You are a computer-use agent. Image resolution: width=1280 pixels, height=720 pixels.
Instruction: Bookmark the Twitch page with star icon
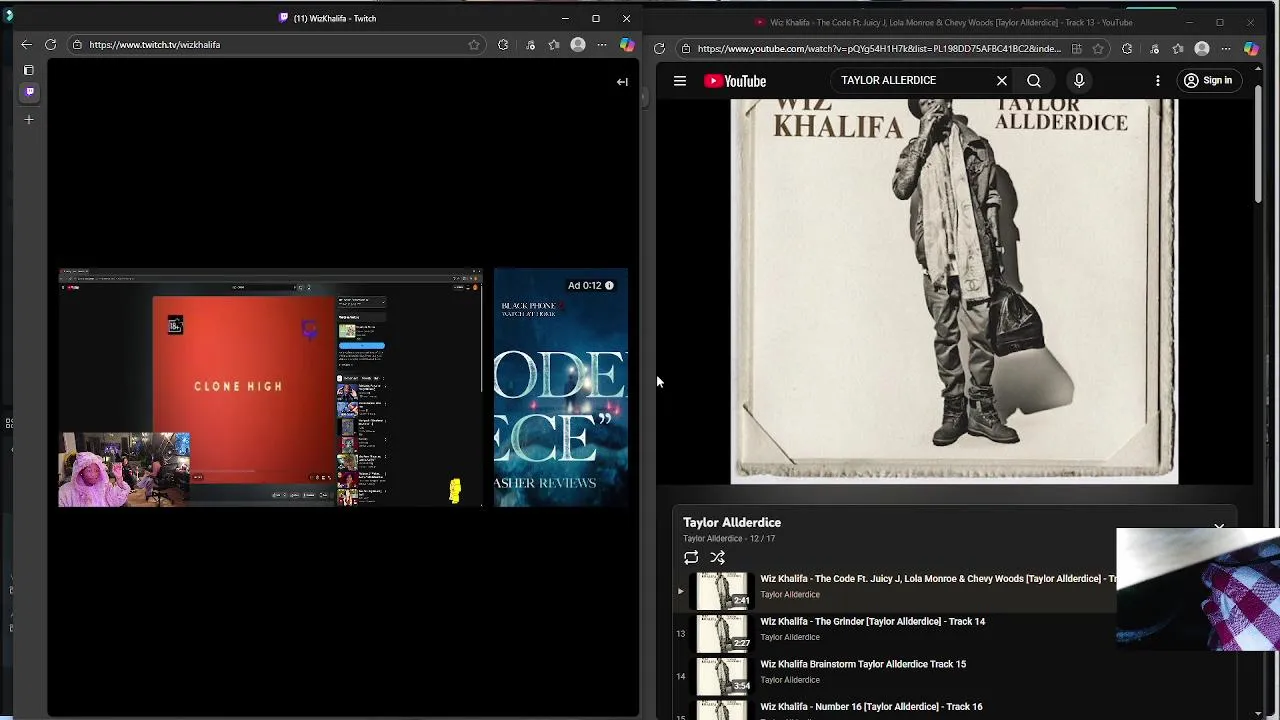474,44
